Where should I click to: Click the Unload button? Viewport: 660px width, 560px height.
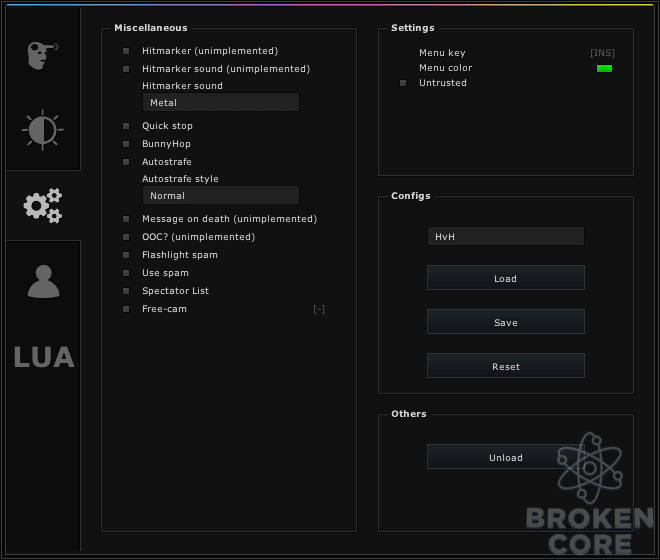506,457
